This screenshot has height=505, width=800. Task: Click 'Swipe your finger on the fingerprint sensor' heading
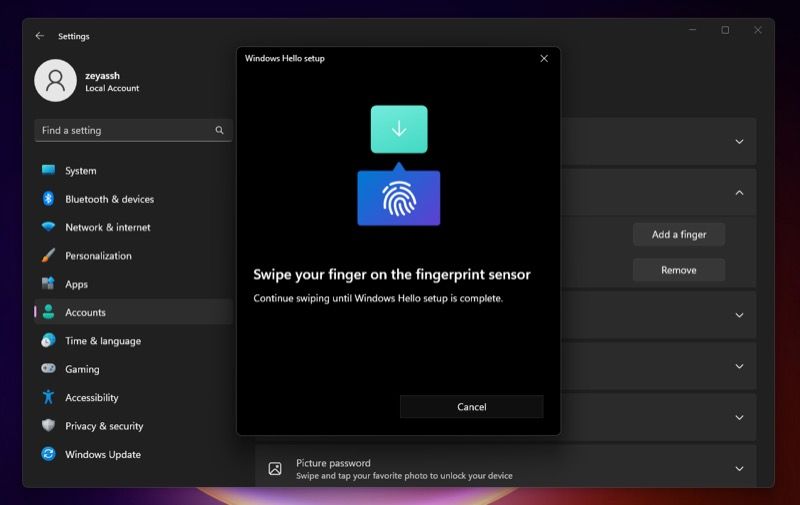(392, 274)
